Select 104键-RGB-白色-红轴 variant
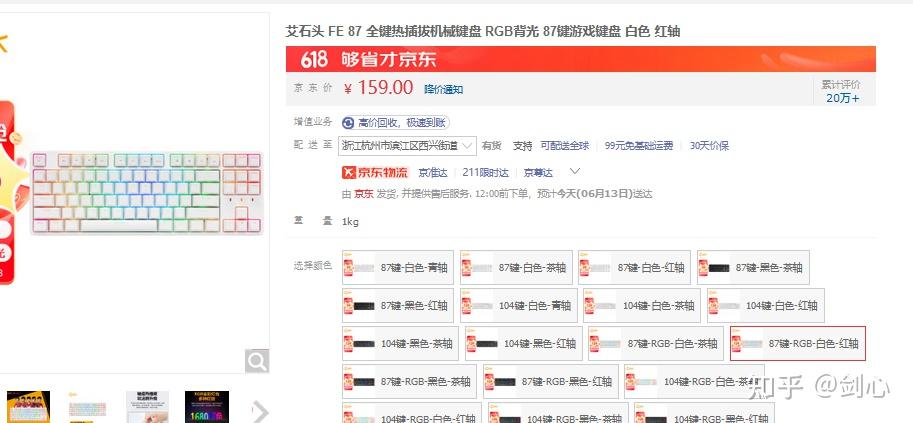The height and width of the screenshot is (423, 913). [x=412, y=413]
